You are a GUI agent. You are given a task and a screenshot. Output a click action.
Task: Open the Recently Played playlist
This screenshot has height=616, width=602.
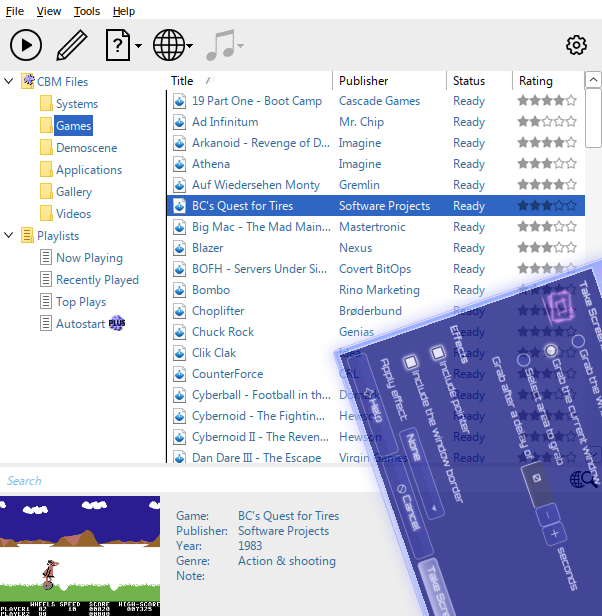pyautogui.click(x=97, y=280)
